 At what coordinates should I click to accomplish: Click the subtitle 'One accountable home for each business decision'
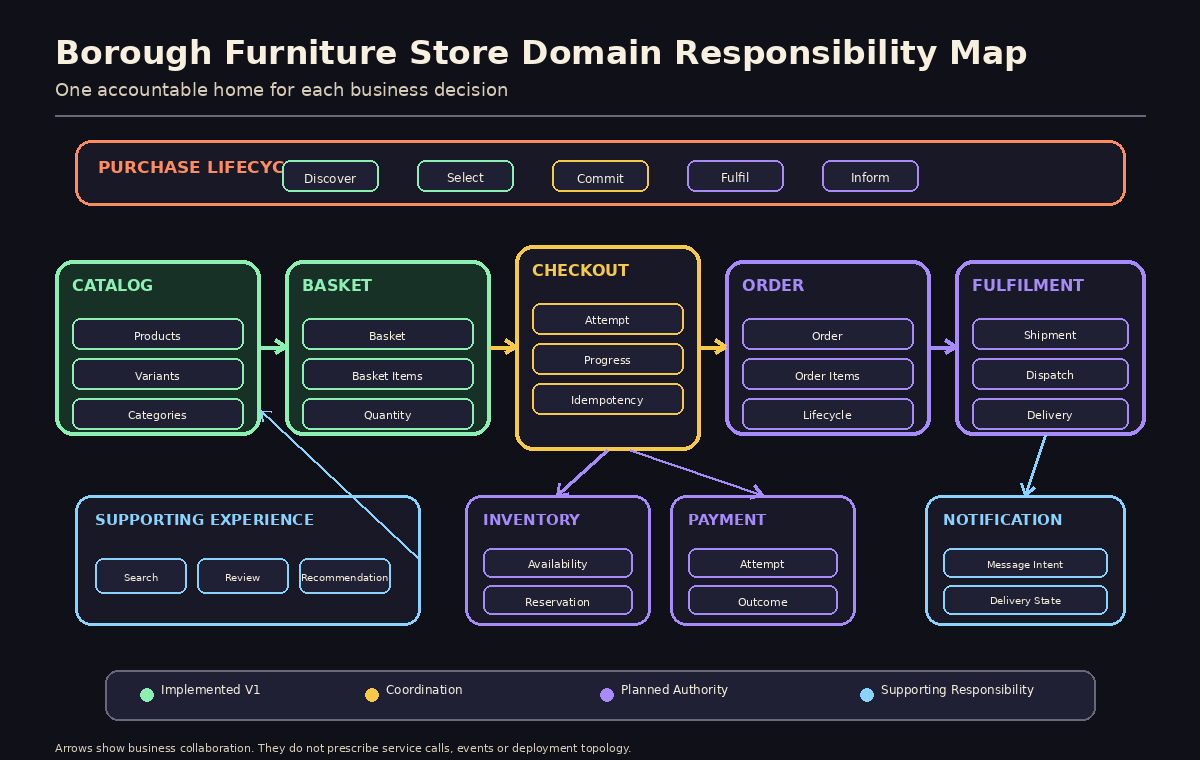click(x=281, y=90)
